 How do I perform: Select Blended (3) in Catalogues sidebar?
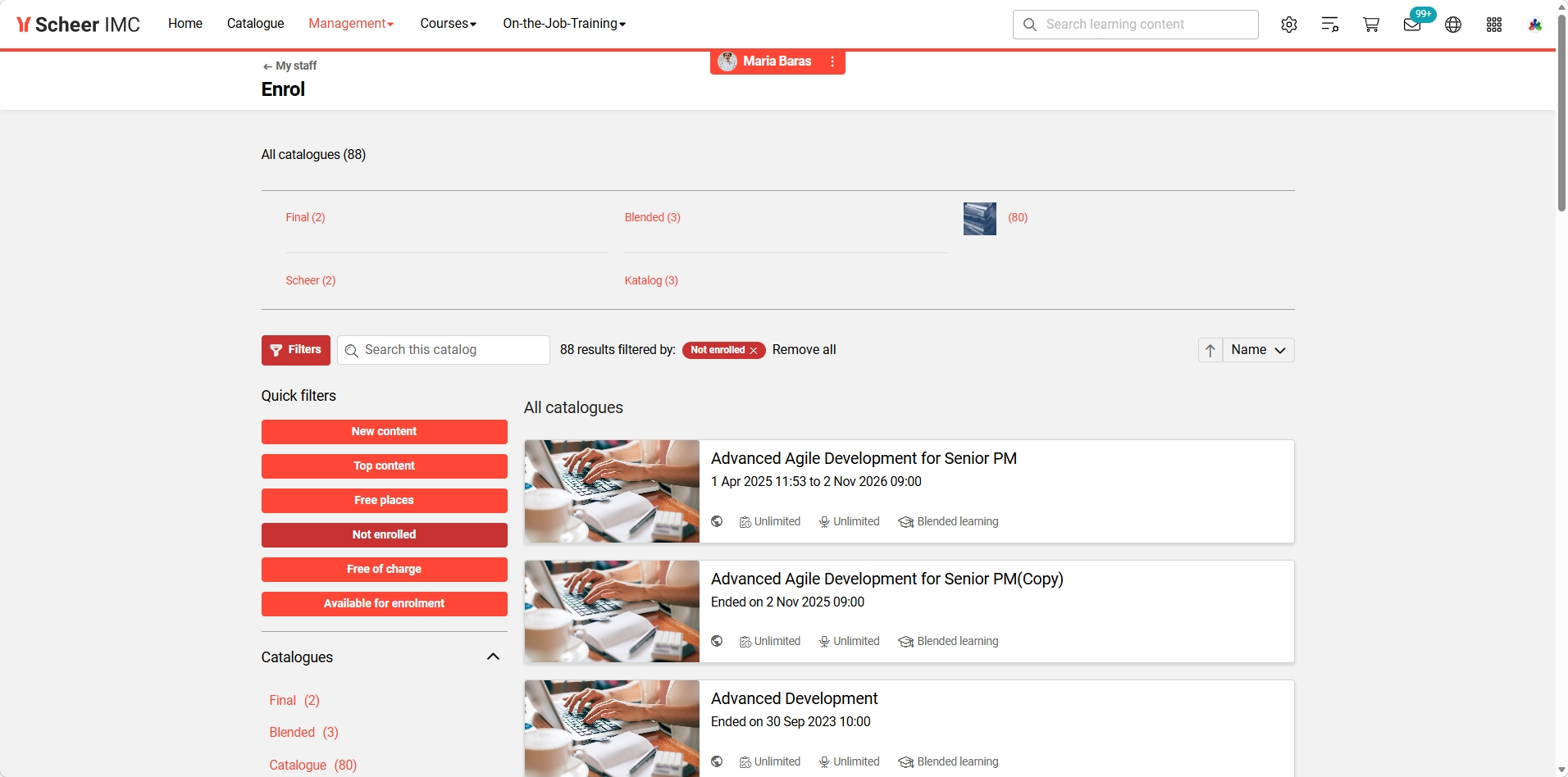304,732
